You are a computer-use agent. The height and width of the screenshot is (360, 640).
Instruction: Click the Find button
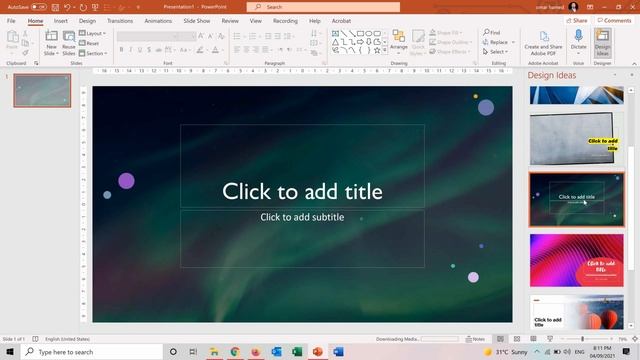(492, 32)
